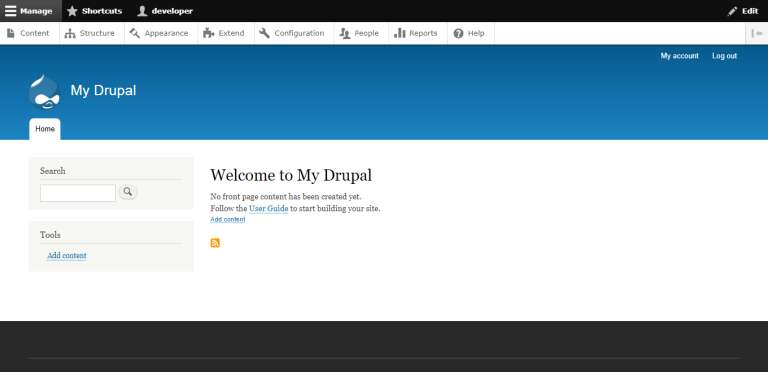The height and width of the screenshot is (372, 768).
Task: Focus the Search input field
Action: [x=78, y=193]
